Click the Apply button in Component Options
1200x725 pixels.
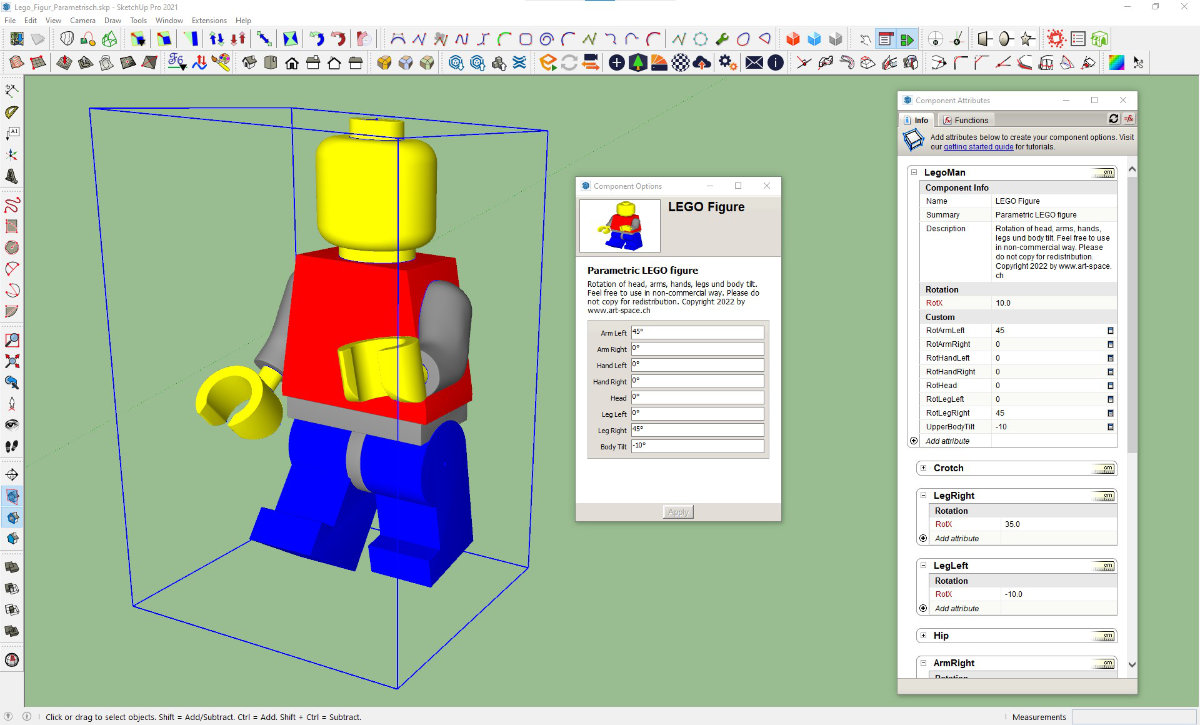[x=678, y=512]
